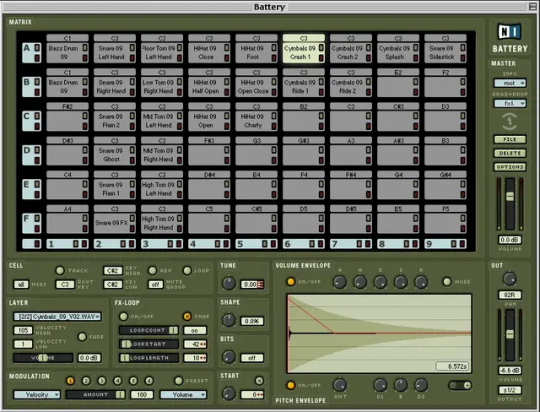This screenshot has width=540, height=412.
Task: Click the DELETE button
Action: [x=510, y=153]
